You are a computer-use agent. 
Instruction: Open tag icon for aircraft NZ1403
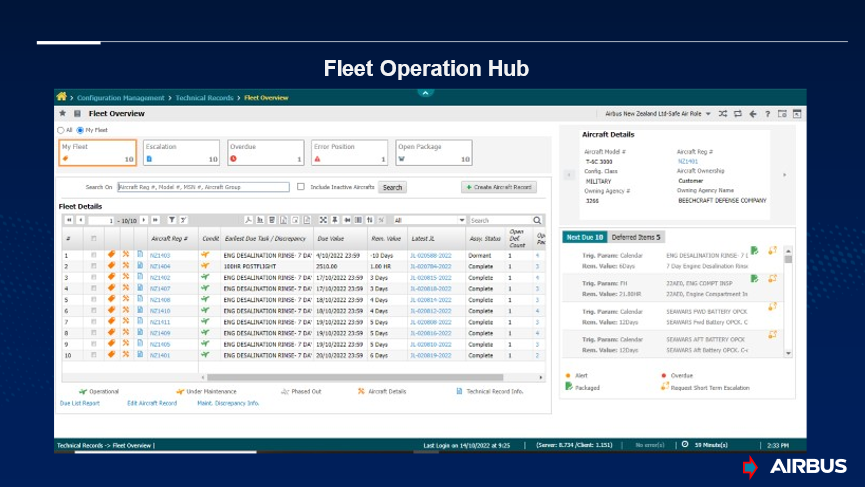111,255
